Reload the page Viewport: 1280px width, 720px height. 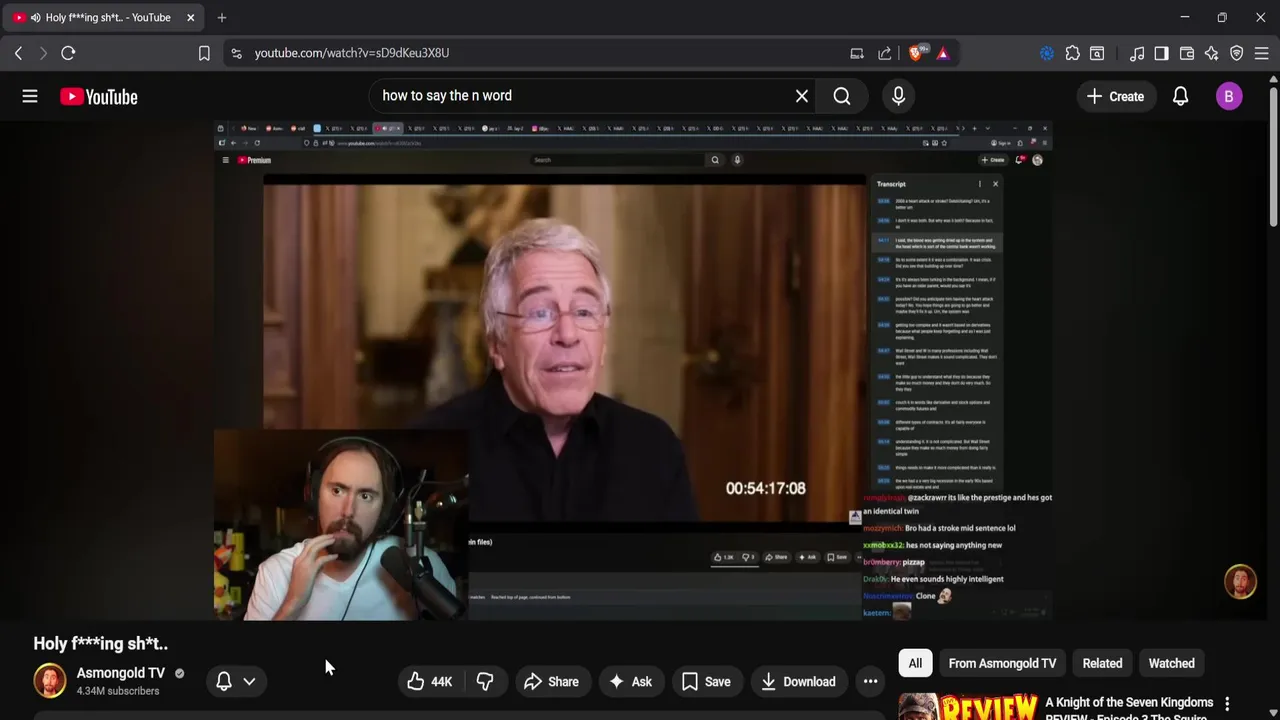click(68, 53)
